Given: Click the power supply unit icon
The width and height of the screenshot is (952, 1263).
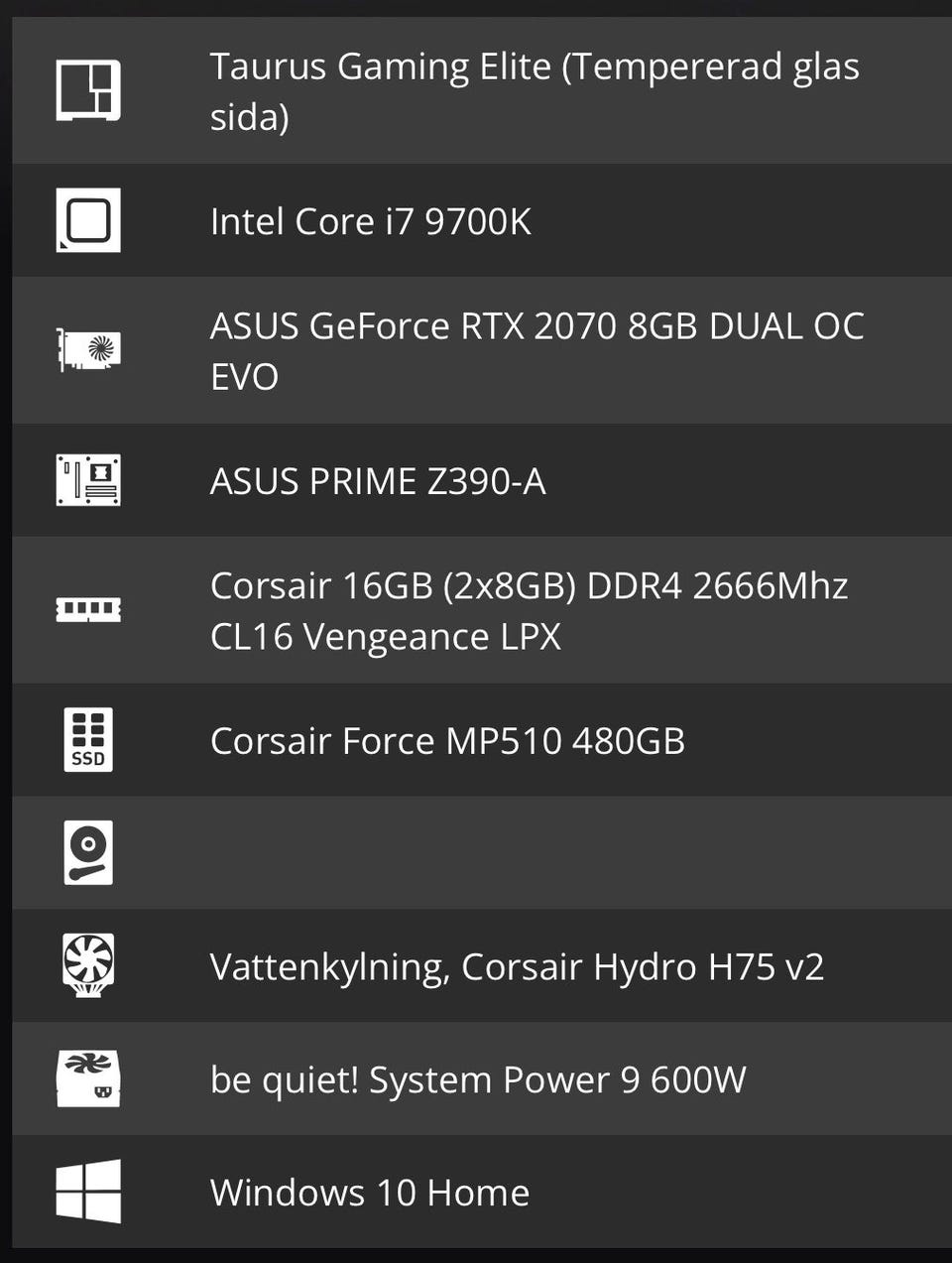Looking at the screenshot, I should coord(88,1078).
